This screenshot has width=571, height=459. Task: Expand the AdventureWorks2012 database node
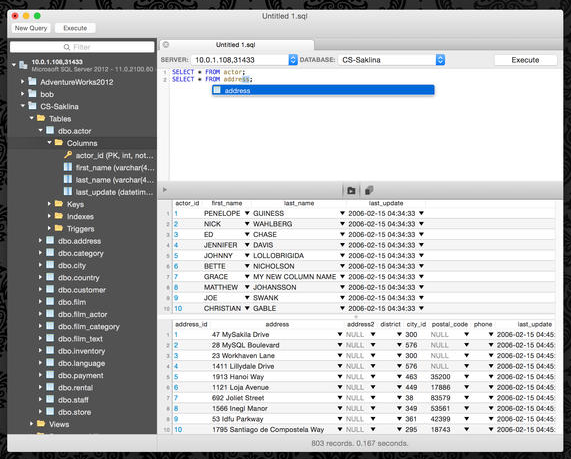pos(23,82)
